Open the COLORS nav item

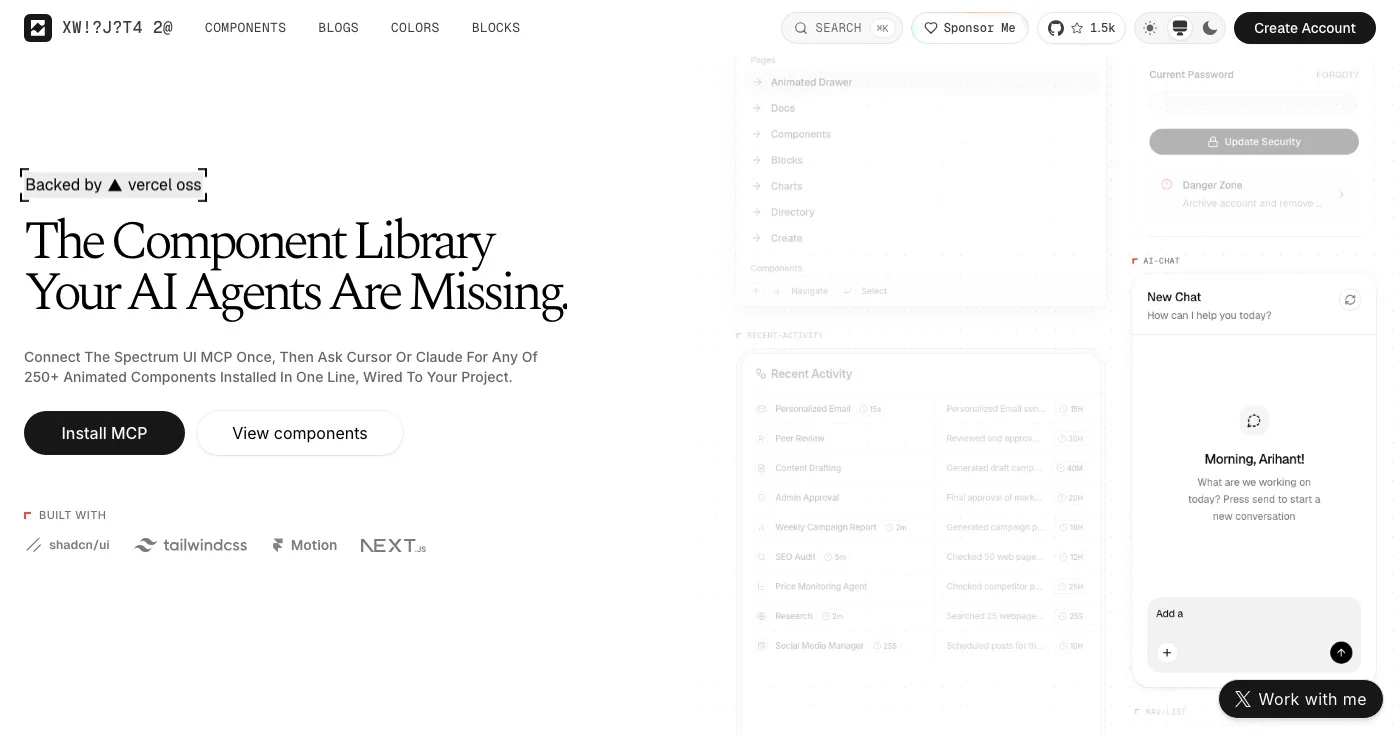point(415,28)
